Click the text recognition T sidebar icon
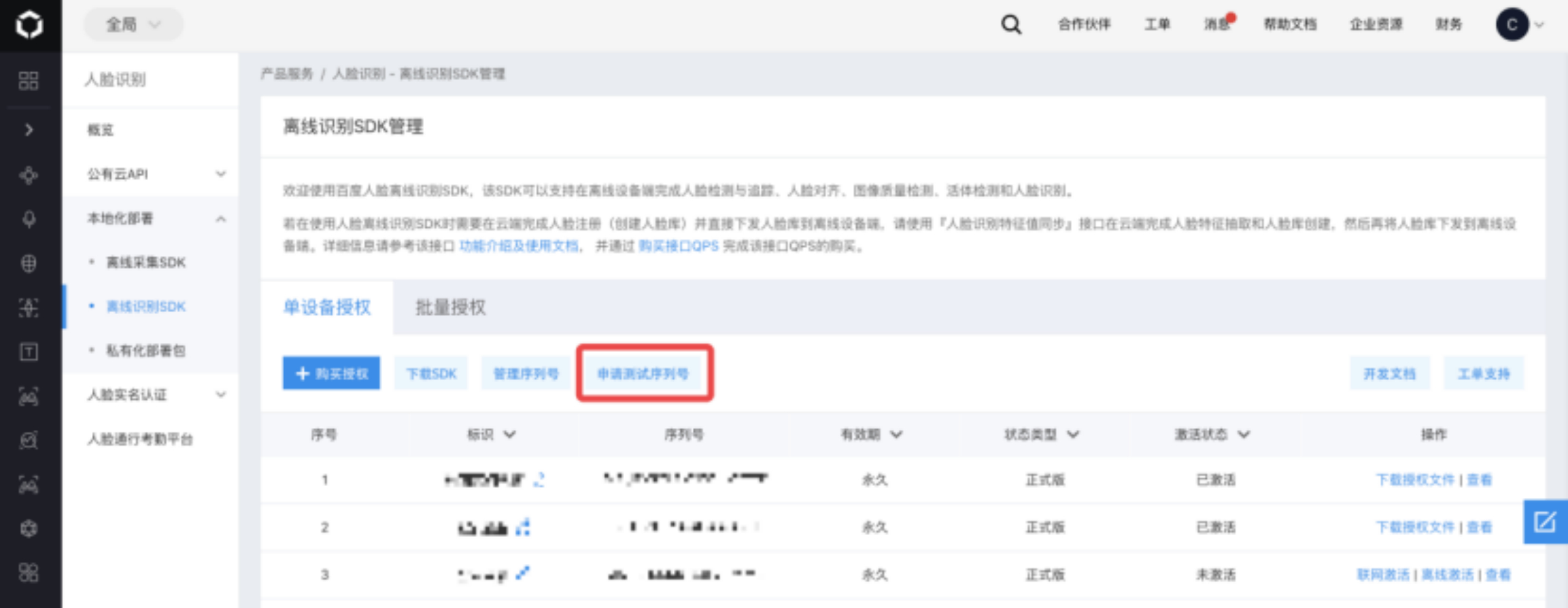Image resolution: width=1568 pixels, height=608 pixels. coord(29,351)
